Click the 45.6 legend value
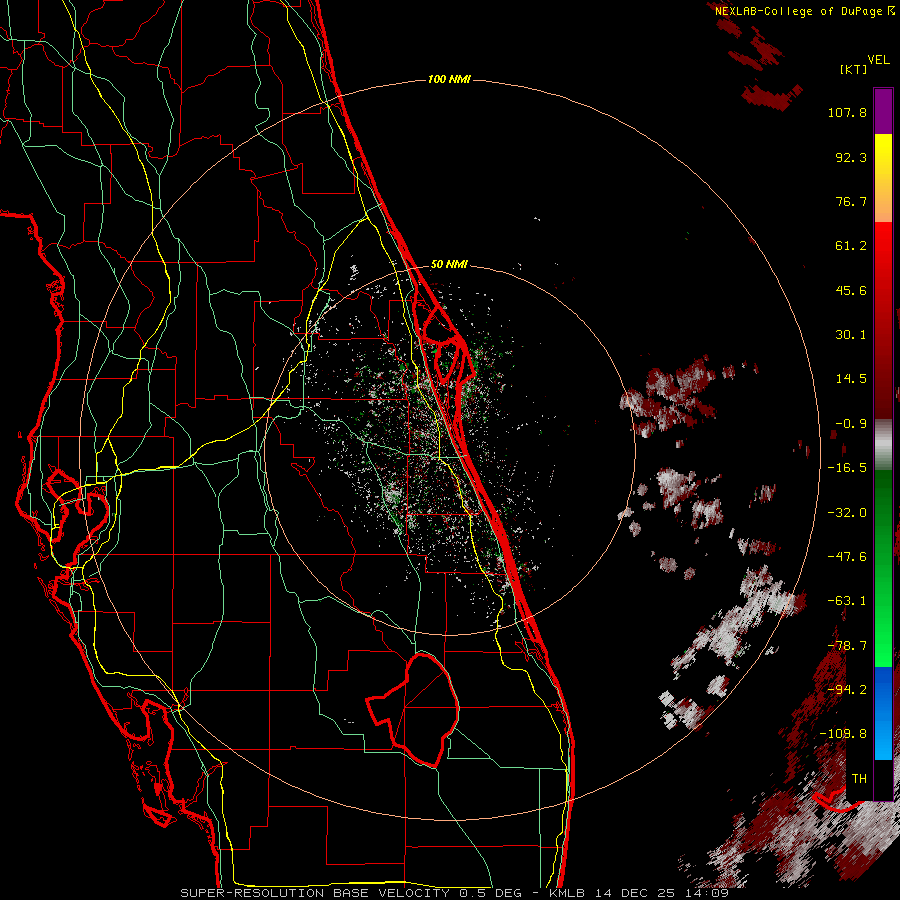 pos(851,290)
